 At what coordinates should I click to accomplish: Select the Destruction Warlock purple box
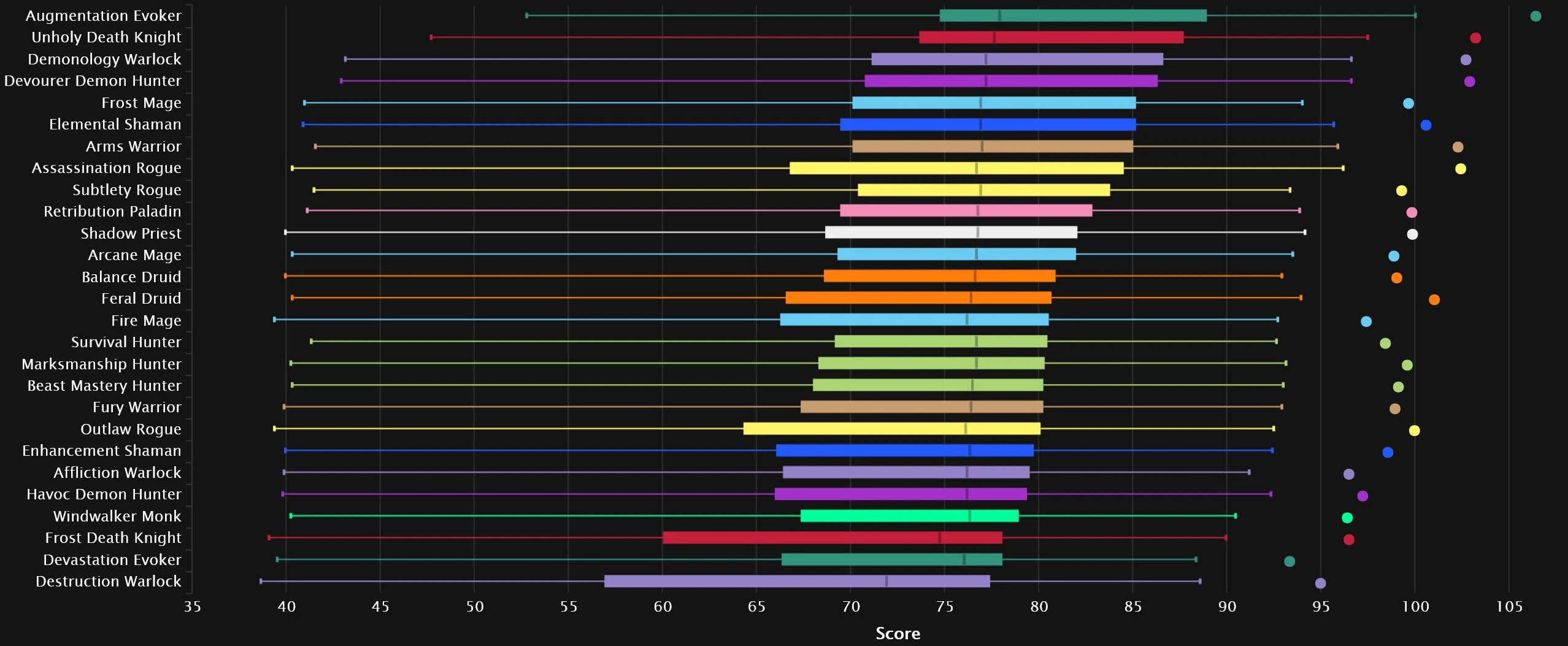click(x=796, y=582)
